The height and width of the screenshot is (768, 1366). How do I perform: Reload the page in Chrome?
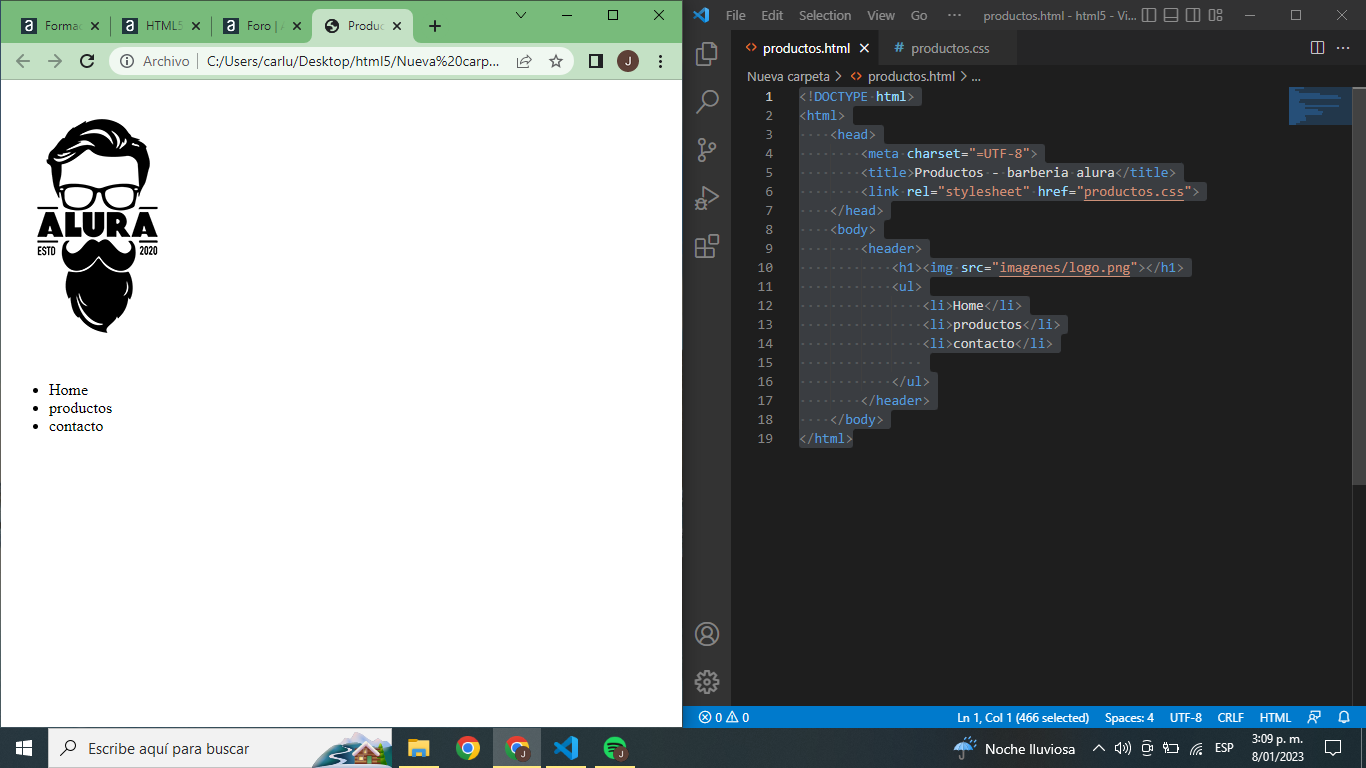pyautogui.click(x=87, y=61)
